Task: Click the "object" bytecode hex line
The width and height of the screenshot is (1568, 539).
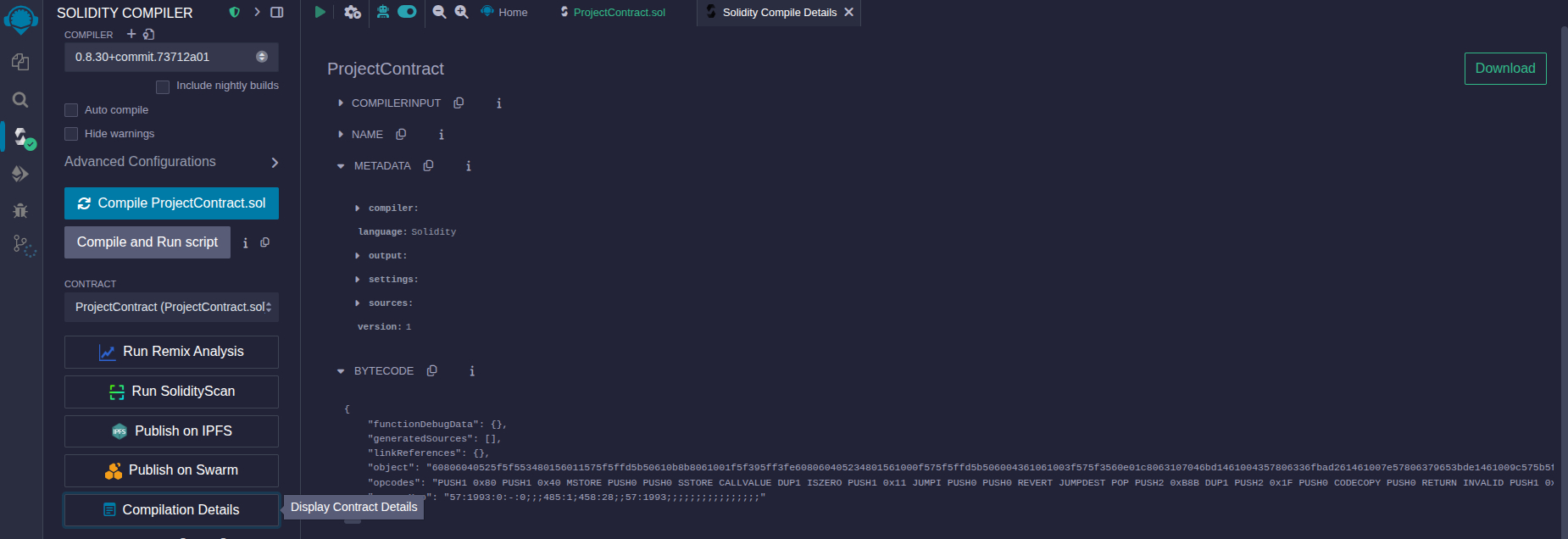Action: (x=960, y=468)
